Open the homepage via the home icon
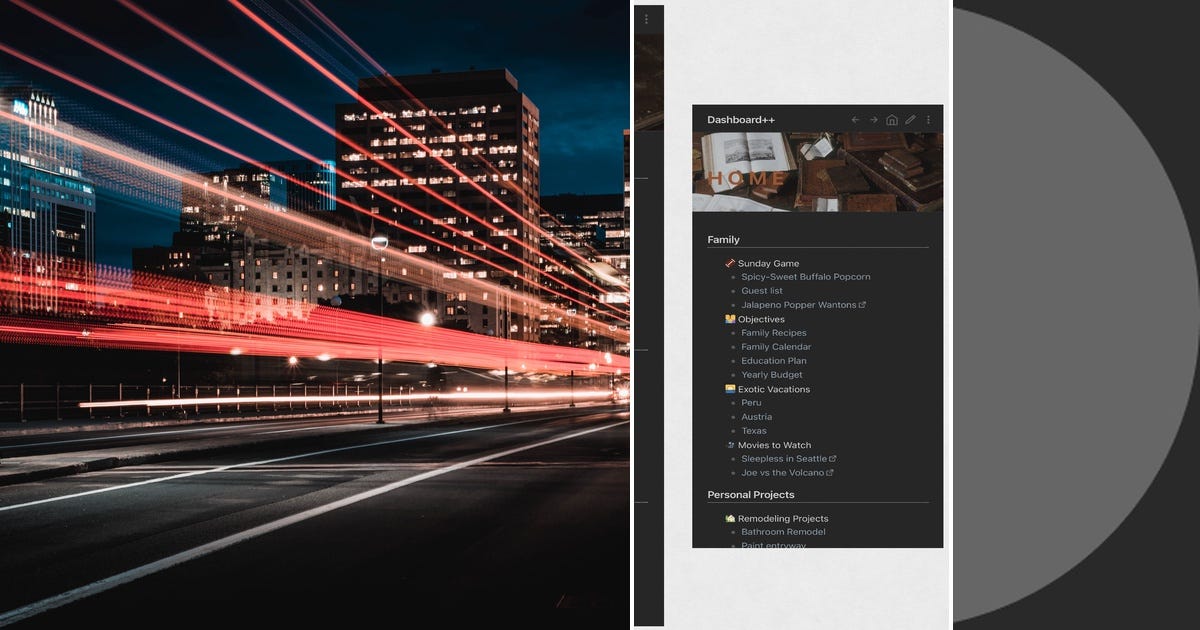Screen dimensions: 1200x630 (x=892, y=119)
